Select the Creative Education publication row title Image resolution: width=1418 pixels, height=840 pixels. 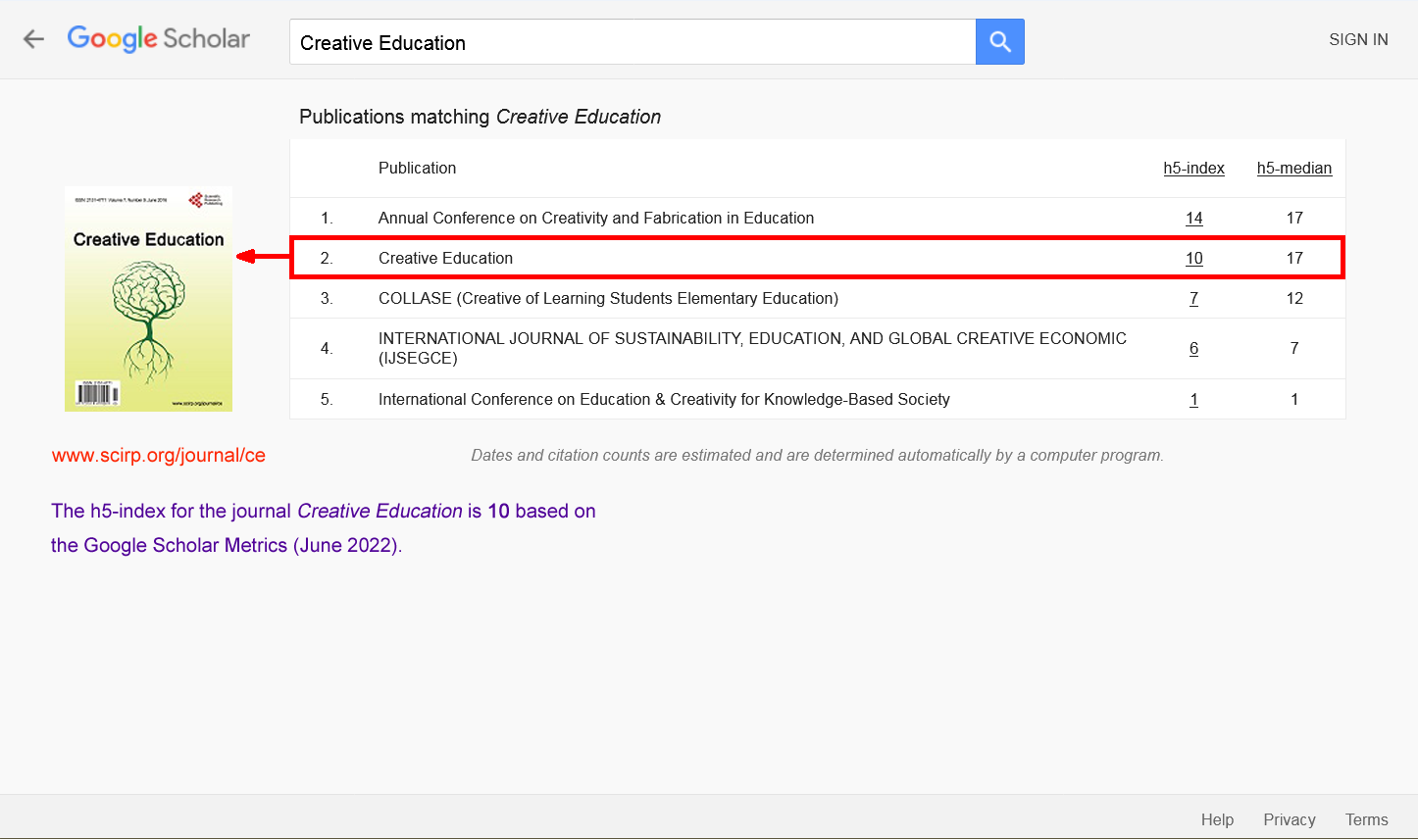click(x=445, y=258)
